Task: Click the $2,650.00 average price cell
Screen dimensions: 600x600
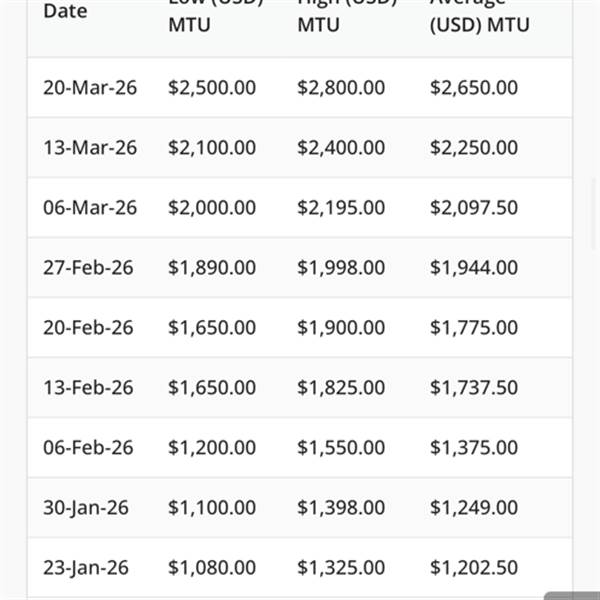Action: pyautogui.click(x=474, y=88)
